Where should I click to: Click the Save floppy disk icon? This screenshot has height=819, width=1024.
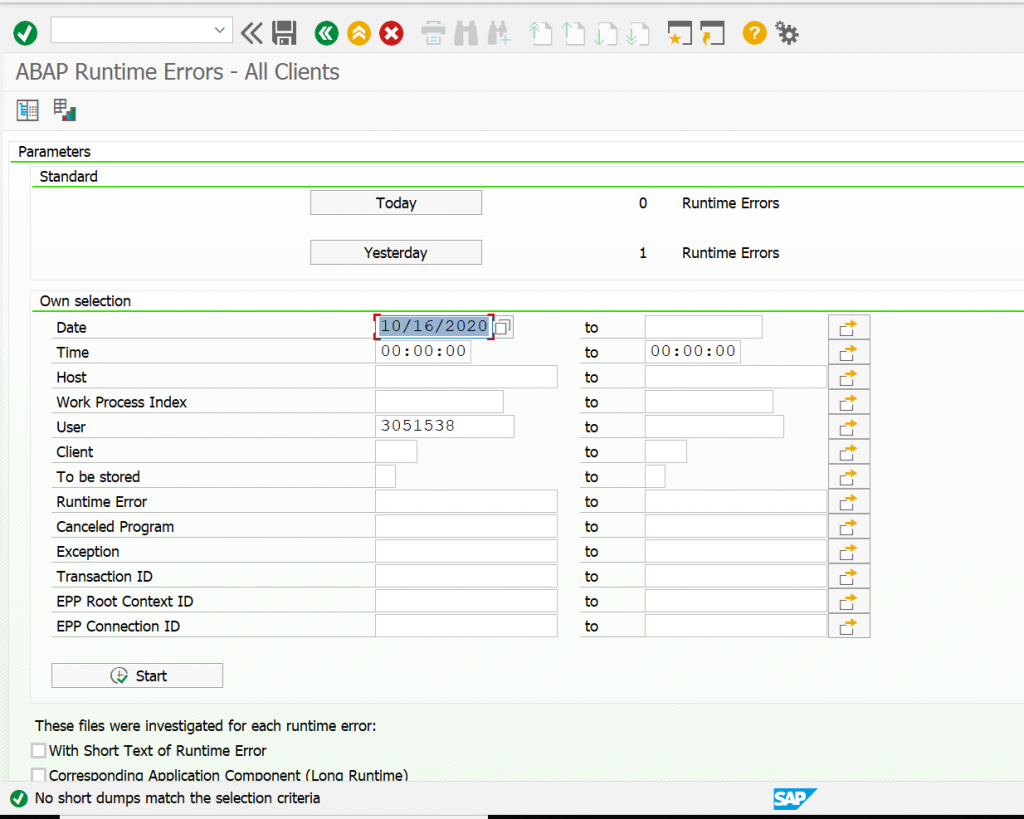284,33
